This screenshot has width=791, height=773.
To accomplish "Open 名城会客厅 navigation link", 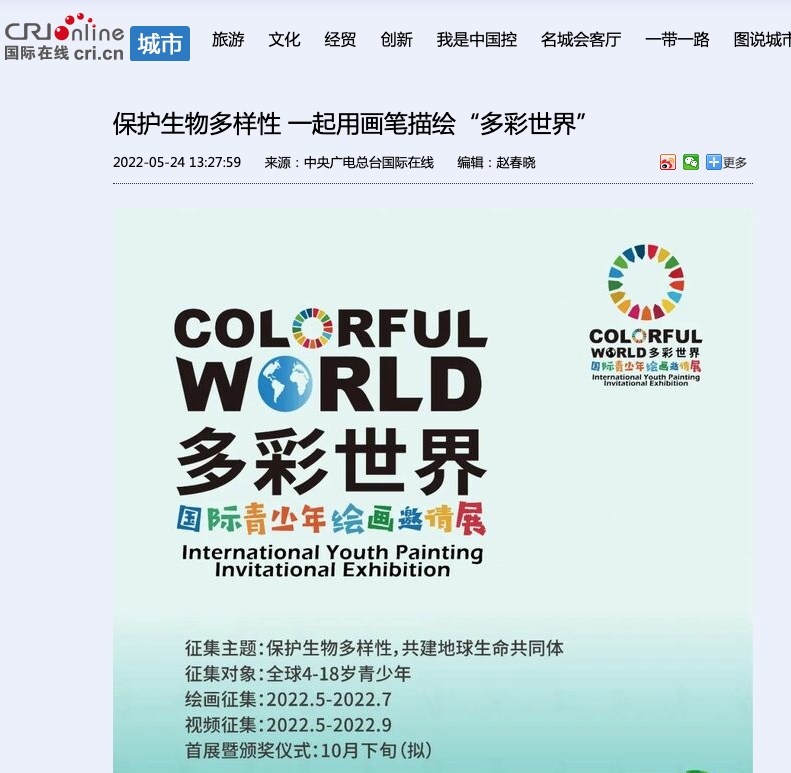I will [x=581, y=39].
